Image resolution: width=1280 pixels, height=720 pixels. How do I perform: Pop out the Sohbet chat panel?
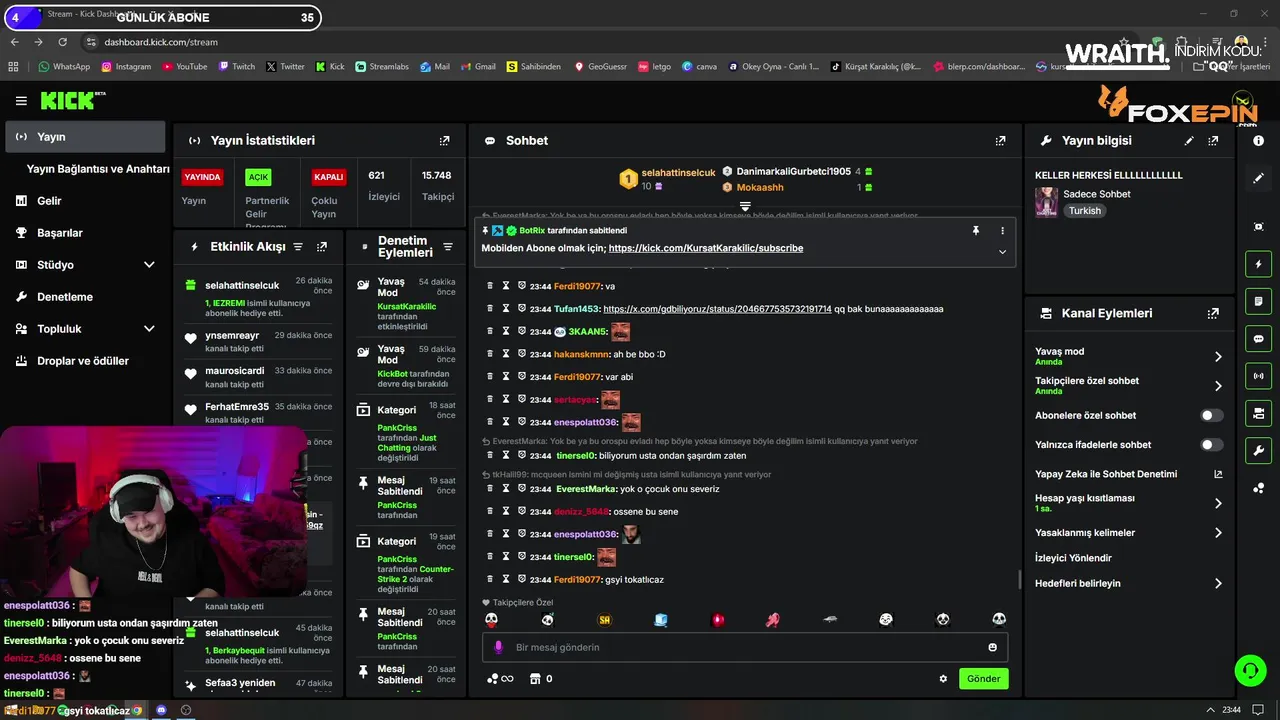[x=1000, y=141]
